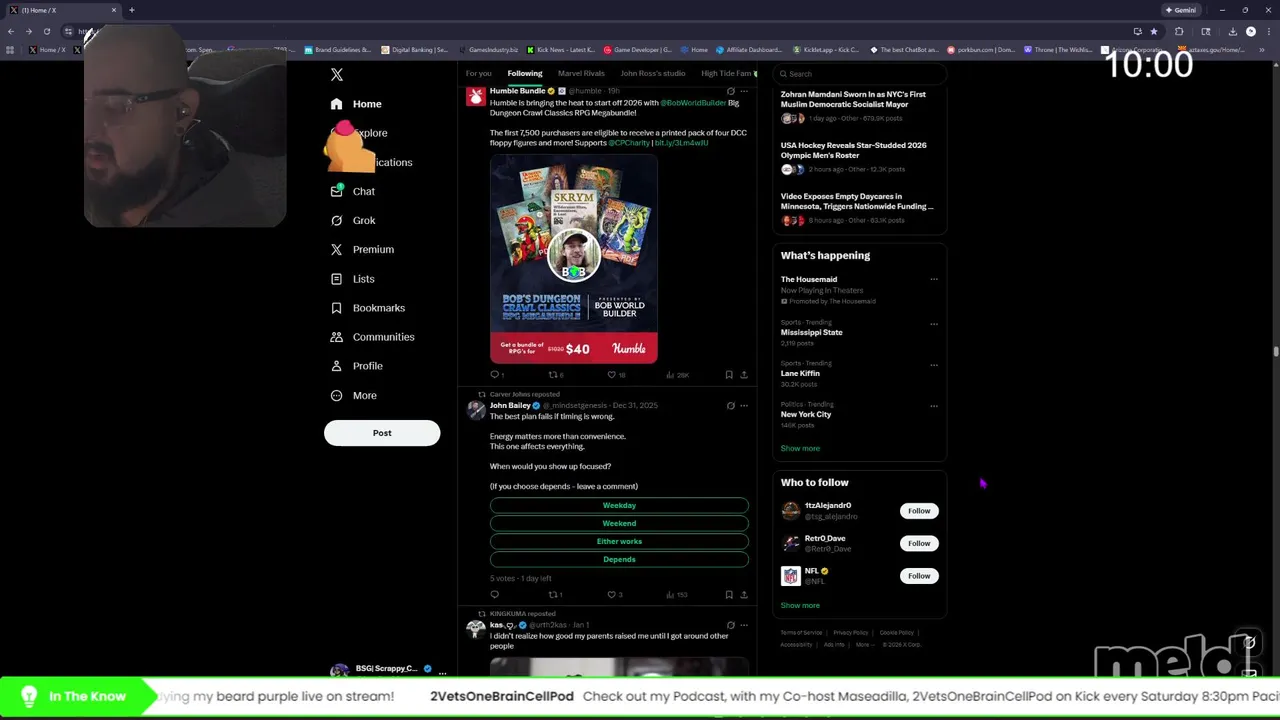Open Communities in the sidebar
Image resolution: width=1280 pixels, height=720 pixels.
[x=372, y=337]
